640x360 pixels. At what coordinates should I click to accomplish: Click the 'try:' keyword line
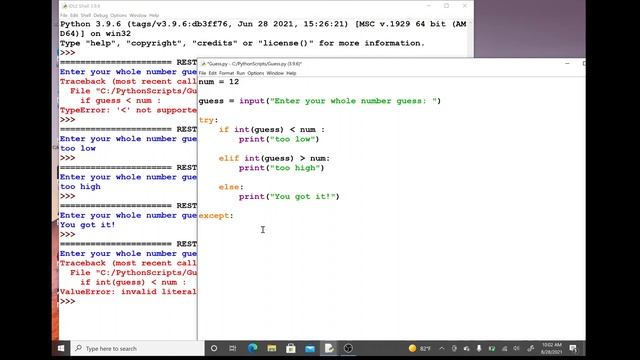209,120
